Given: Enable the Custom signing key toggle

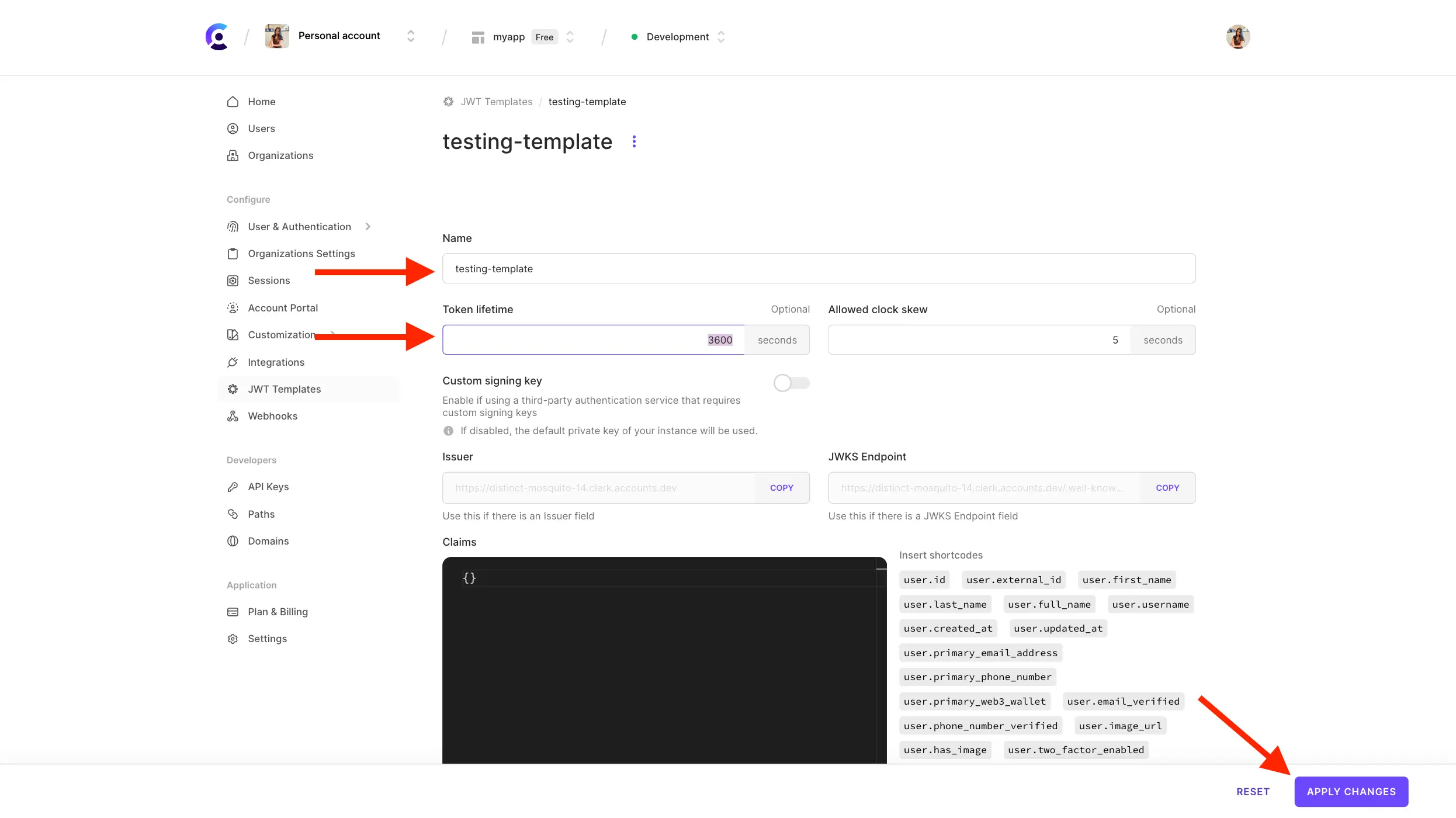Looking at the screenshot, I should coord(791,383).
